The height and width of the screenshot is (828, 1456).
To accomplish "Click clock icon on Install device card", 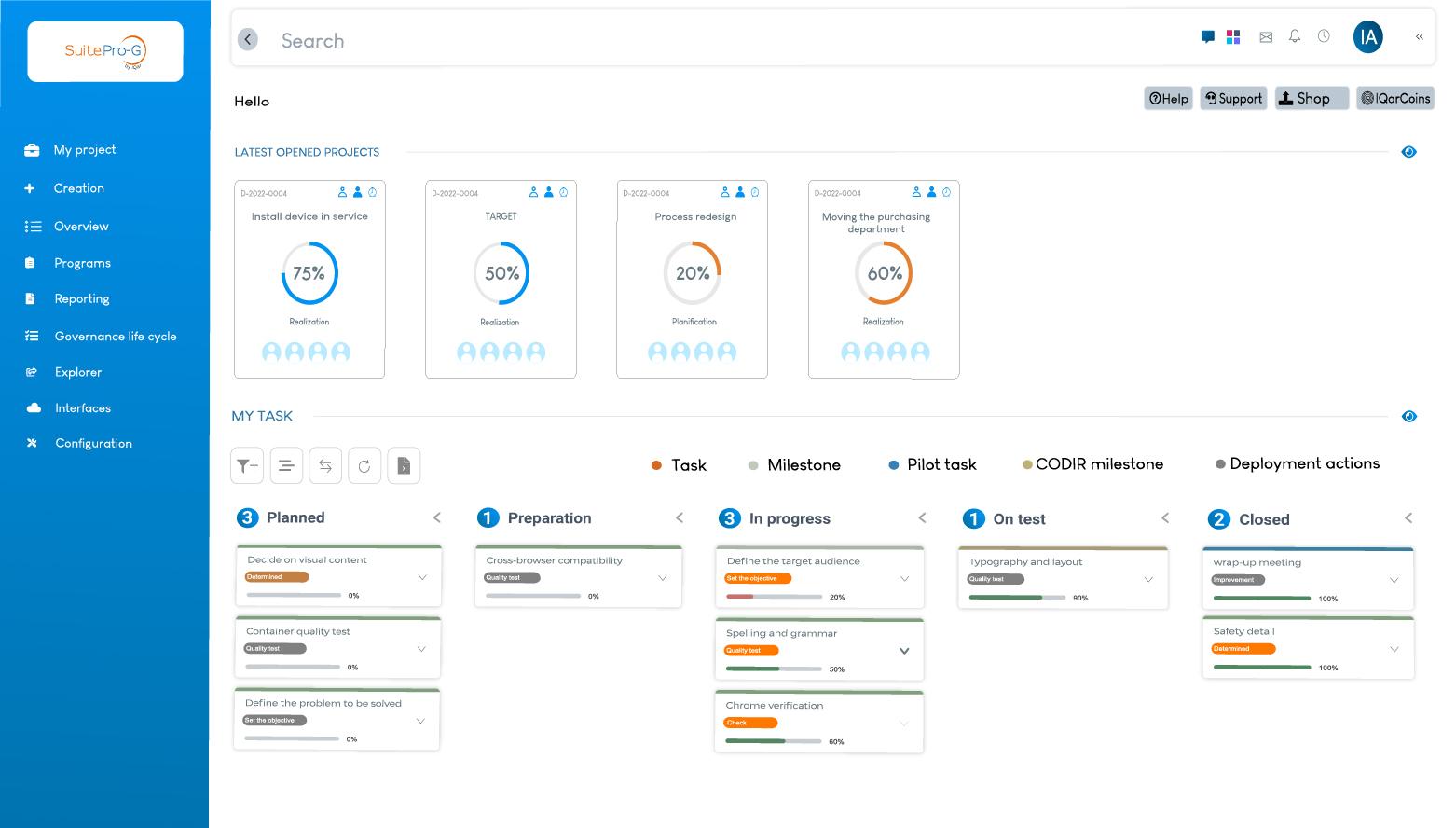I will (x=373, y=192).
